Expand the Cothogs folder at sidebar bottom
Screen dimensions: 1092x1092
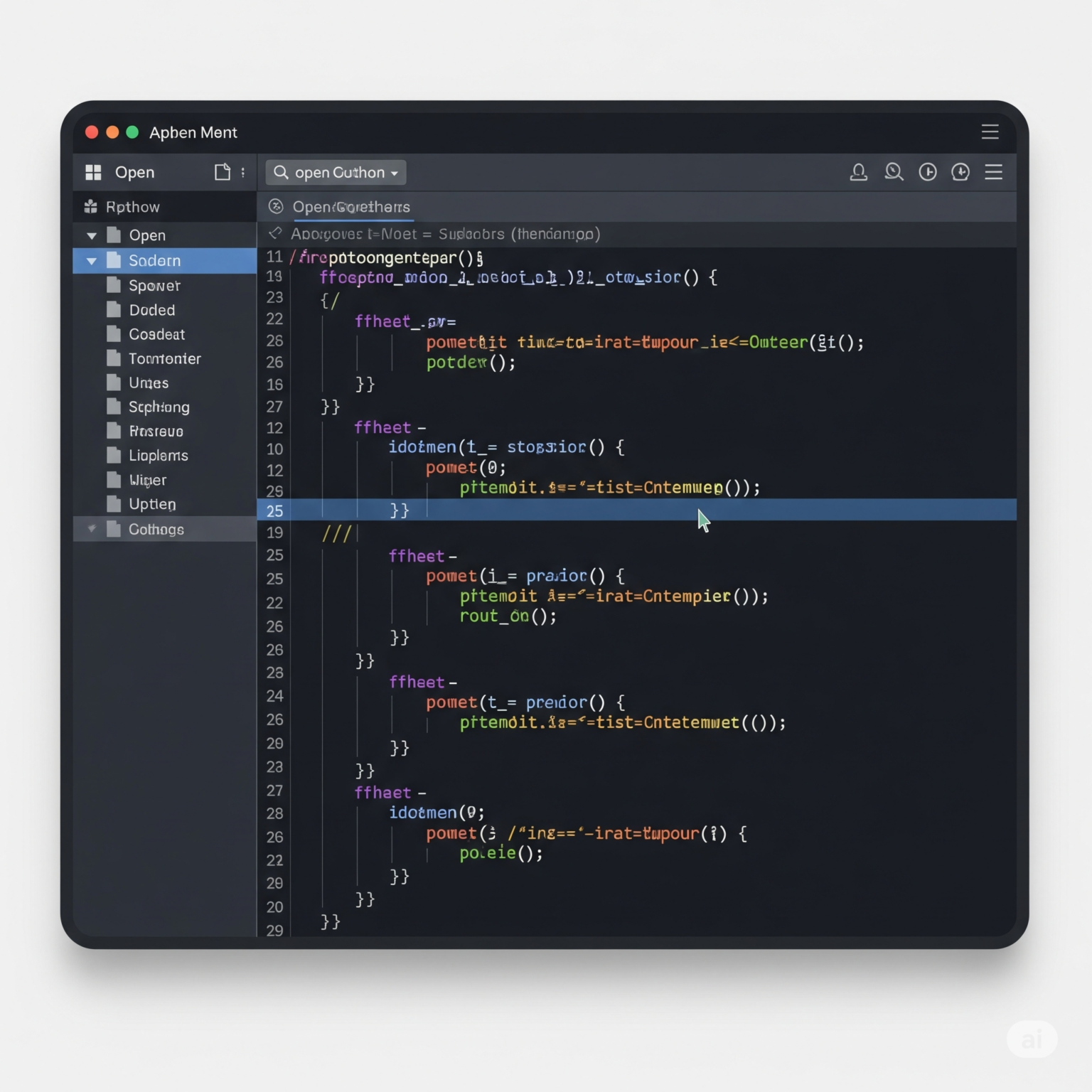tap(91, 529)
